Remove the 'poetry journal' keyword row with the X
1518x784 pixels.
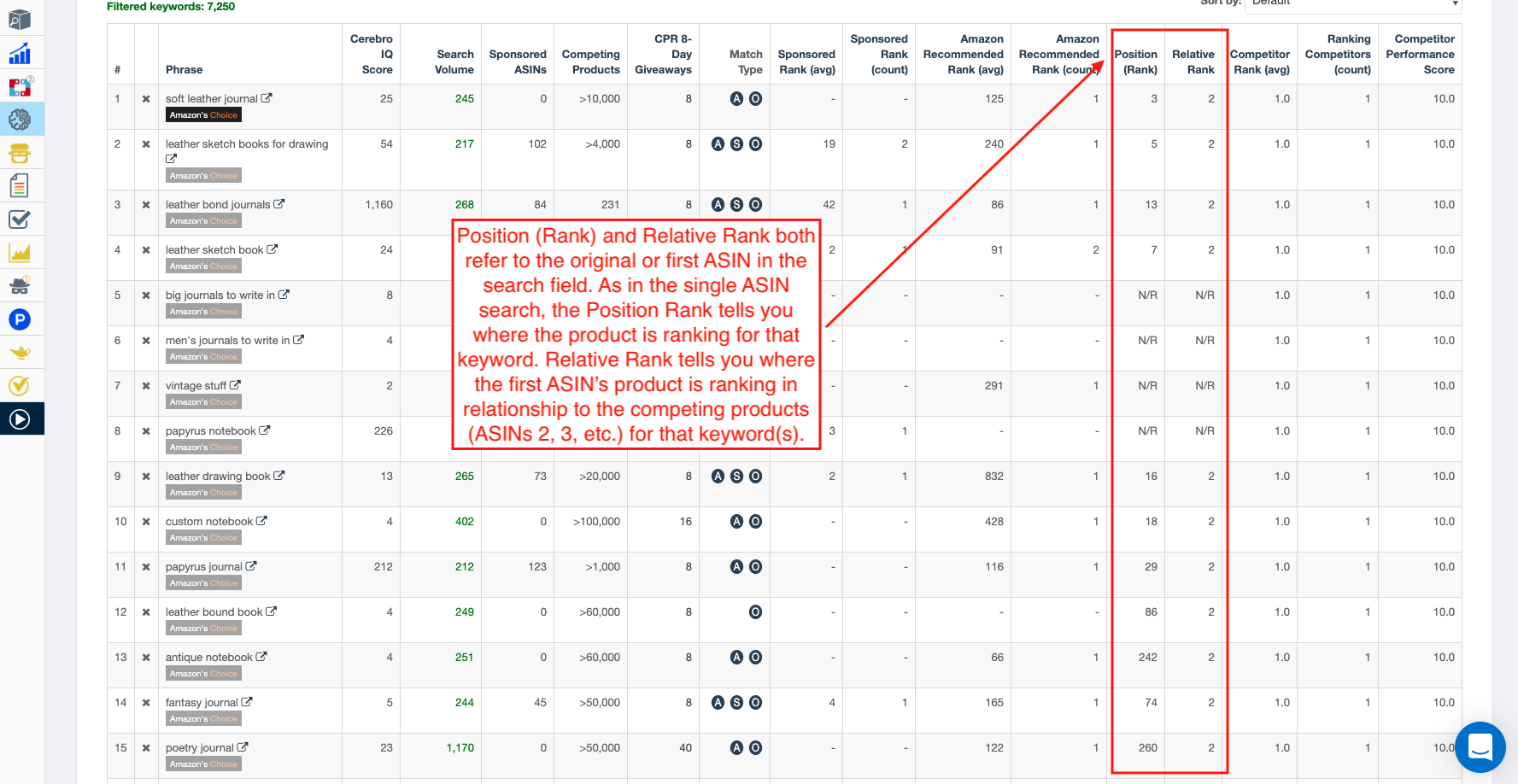(x=146, y=748)
